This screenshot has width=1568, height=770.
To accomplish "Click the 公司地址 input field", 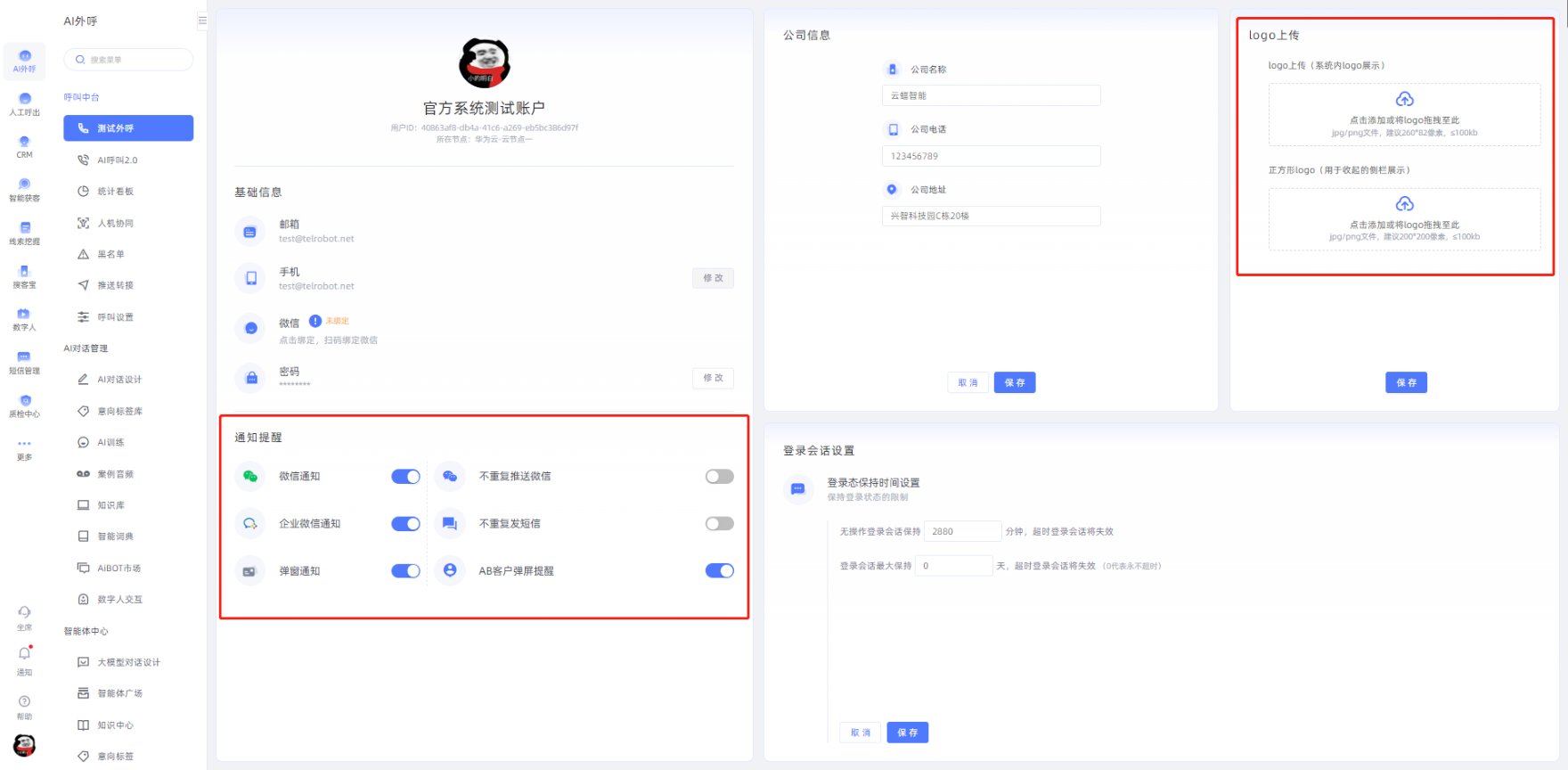I will (991, 217).
